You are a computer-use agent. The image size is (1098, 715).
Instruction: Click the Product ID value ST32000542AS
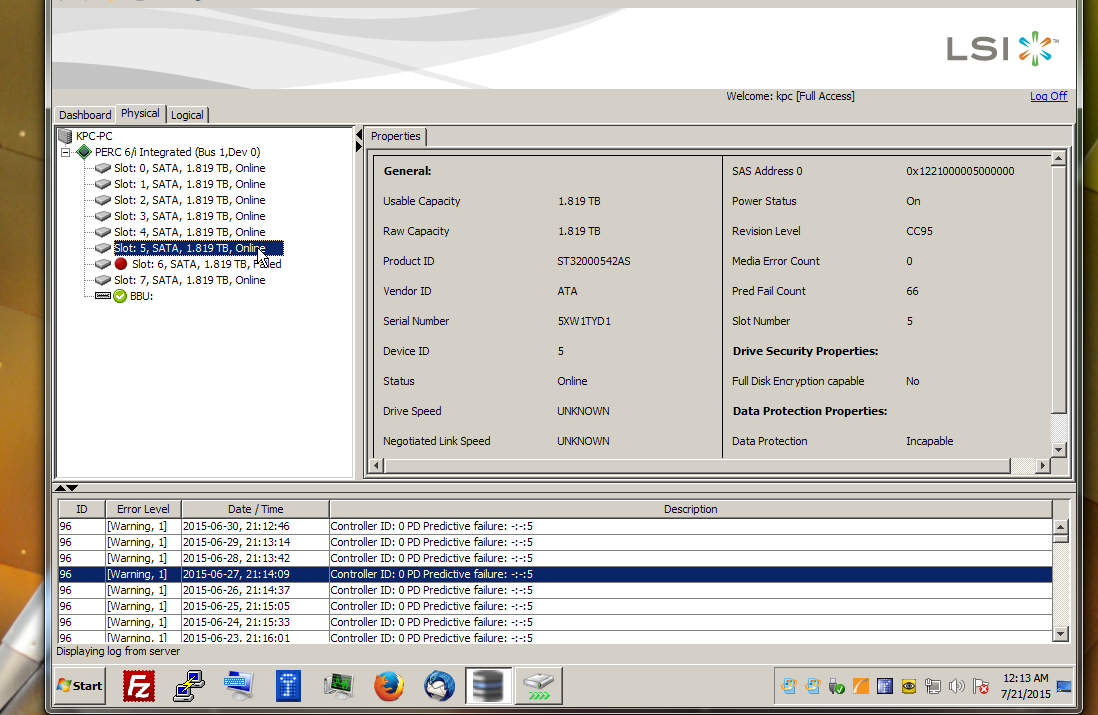point(594,261)
